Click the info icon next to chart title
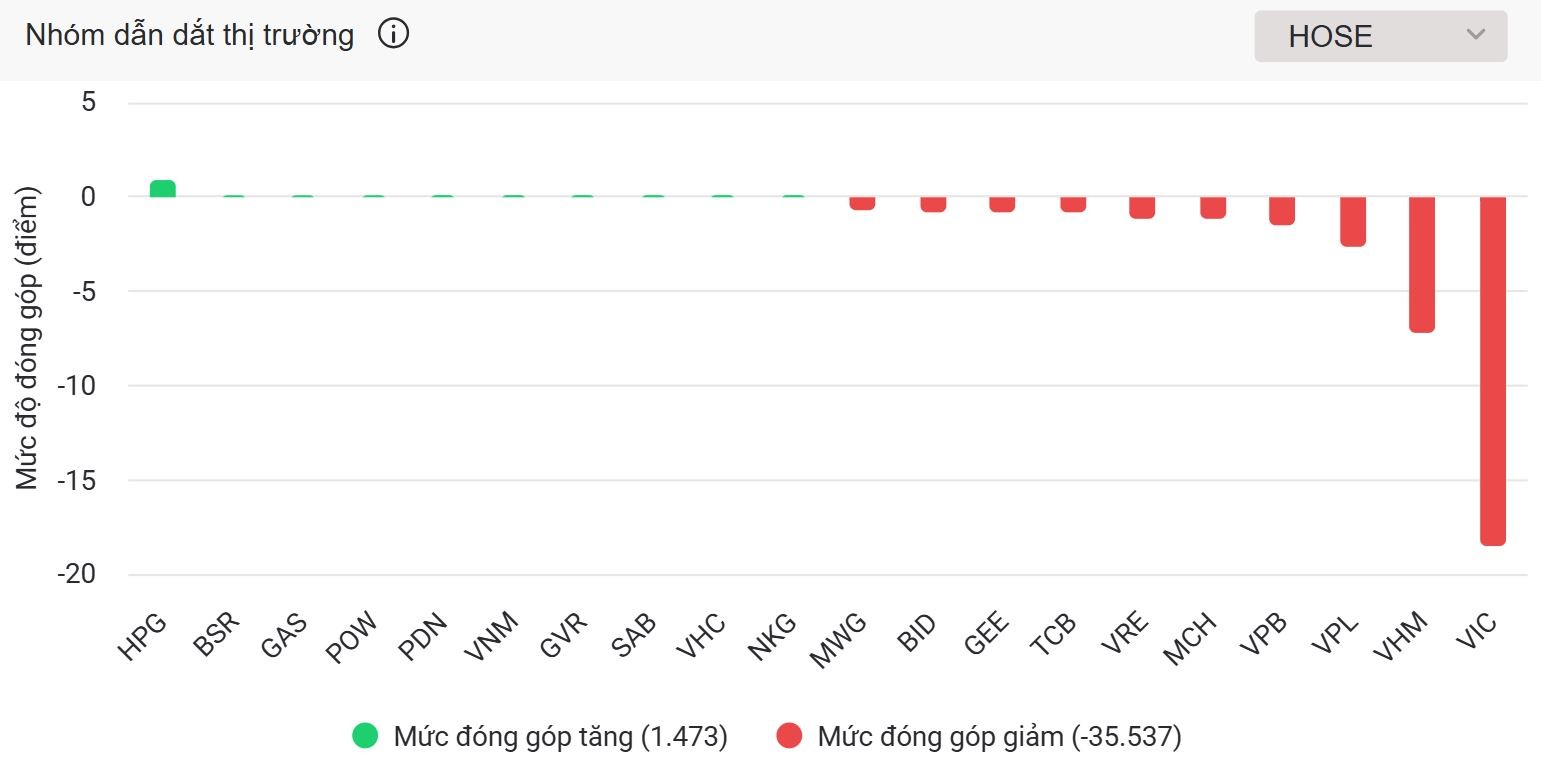The height and width of the screenshot is (784, 1541). coord(394,33)
